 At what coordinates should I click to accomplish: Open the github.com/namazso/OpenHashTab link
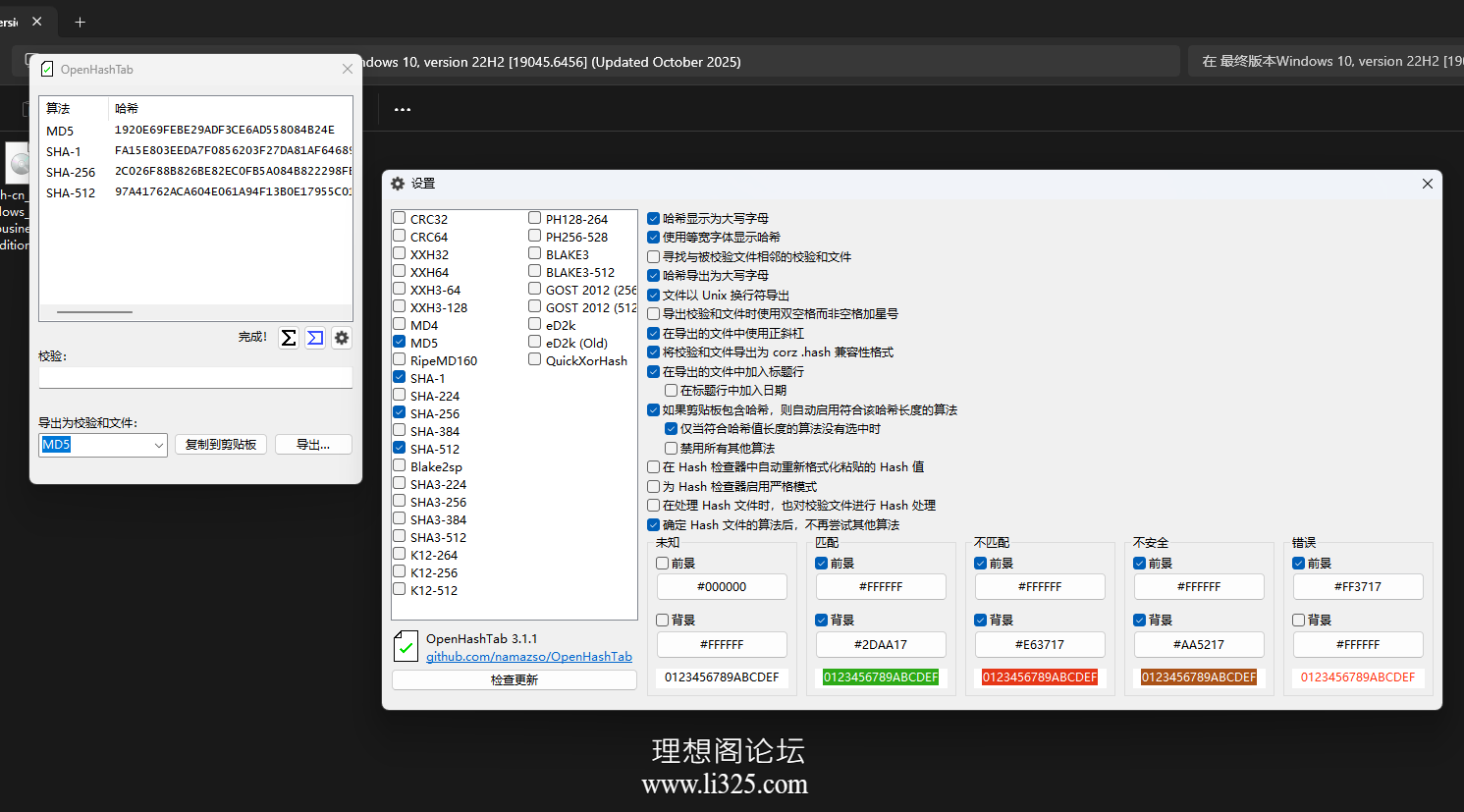coord(529,656)
